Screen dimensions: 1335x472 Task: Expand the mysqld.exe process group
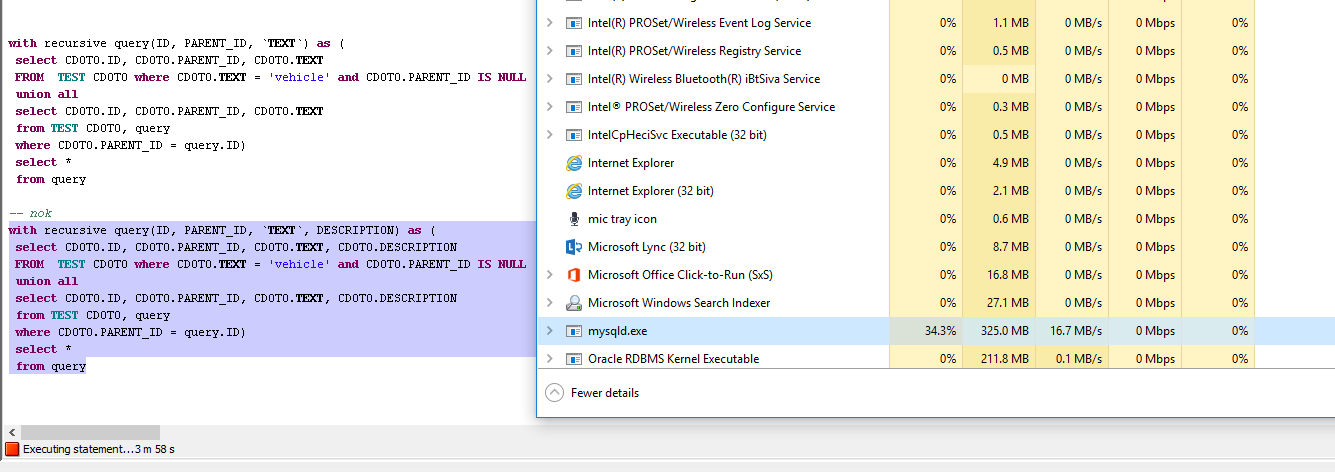pos(549,331)
